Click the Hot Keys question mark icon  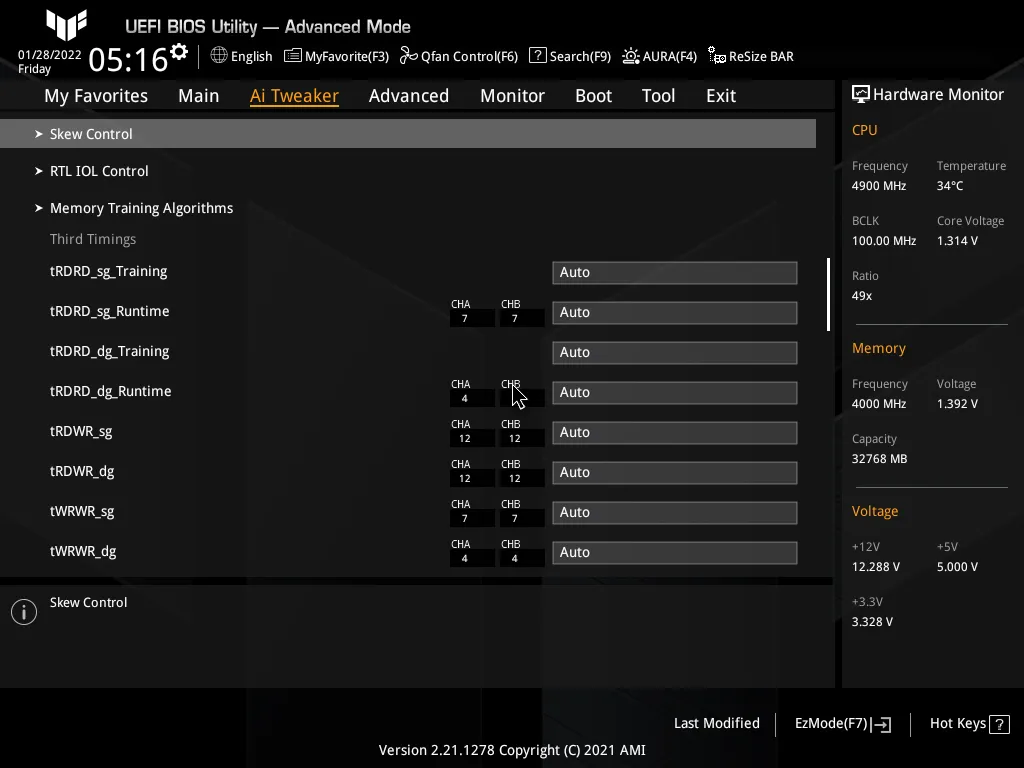click(x=999, y=724)
